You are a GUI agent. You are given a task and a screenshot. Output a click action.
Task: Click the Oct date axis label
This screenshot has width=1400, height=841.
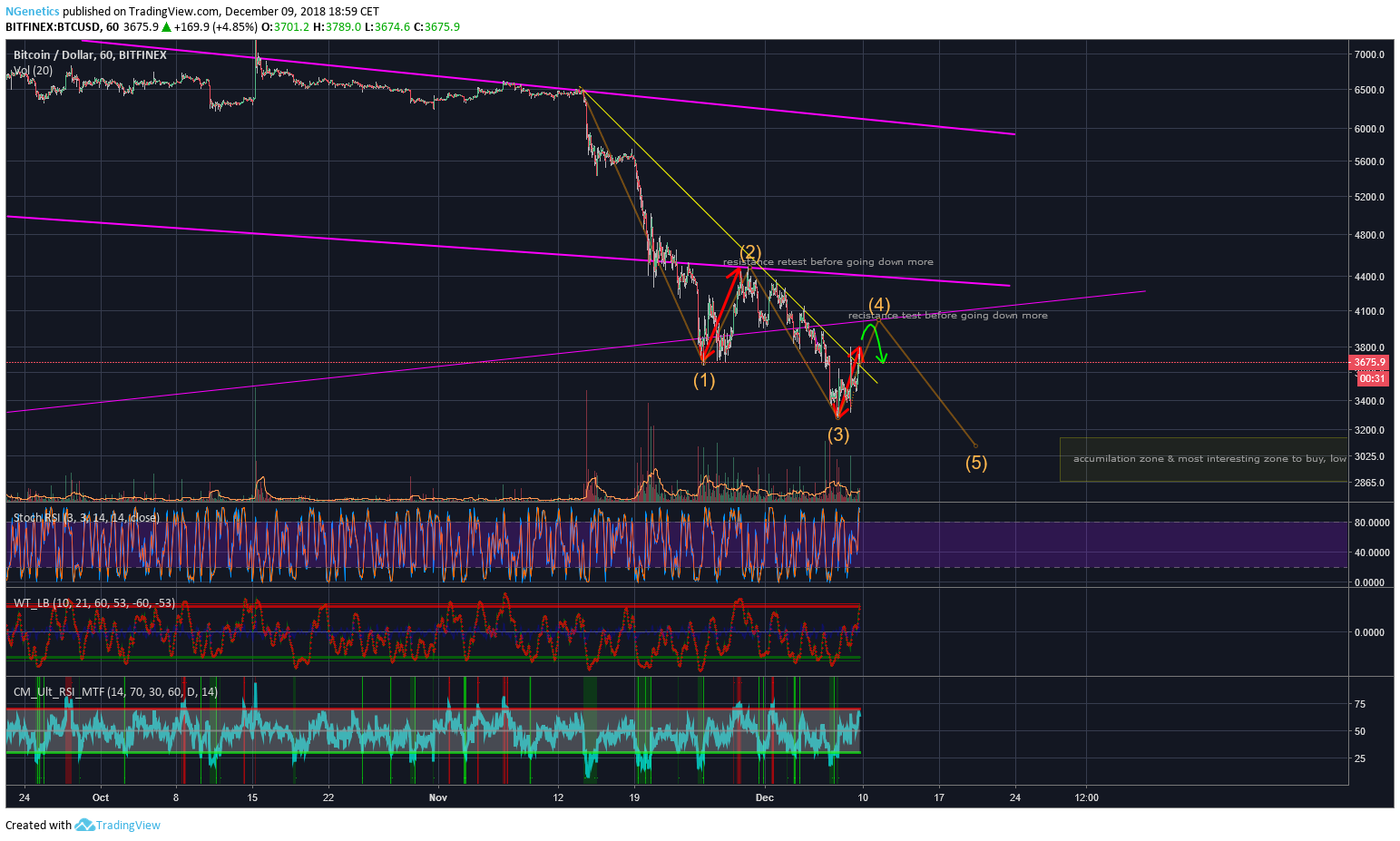point(101,798)
